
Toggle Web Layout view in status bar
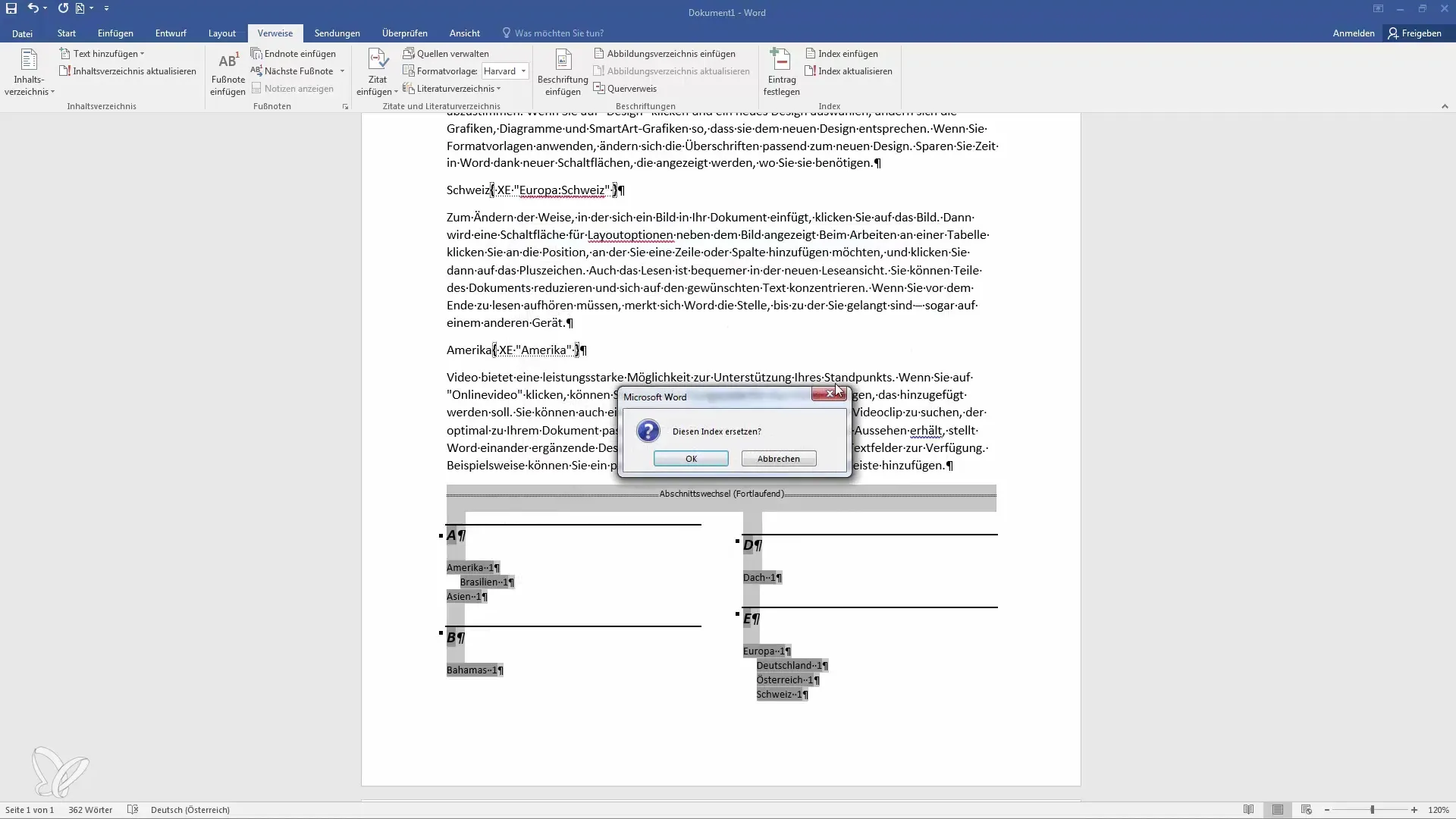(1306, 810)
